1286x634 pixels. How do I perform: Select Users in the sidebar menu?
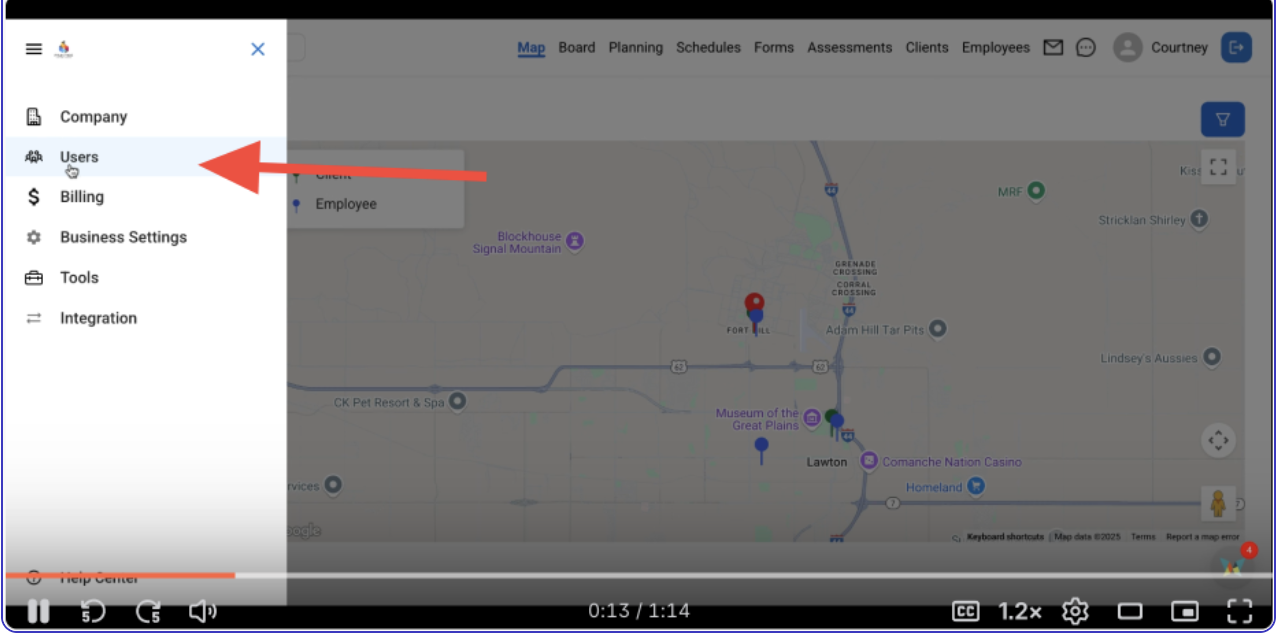coord(79,157)
